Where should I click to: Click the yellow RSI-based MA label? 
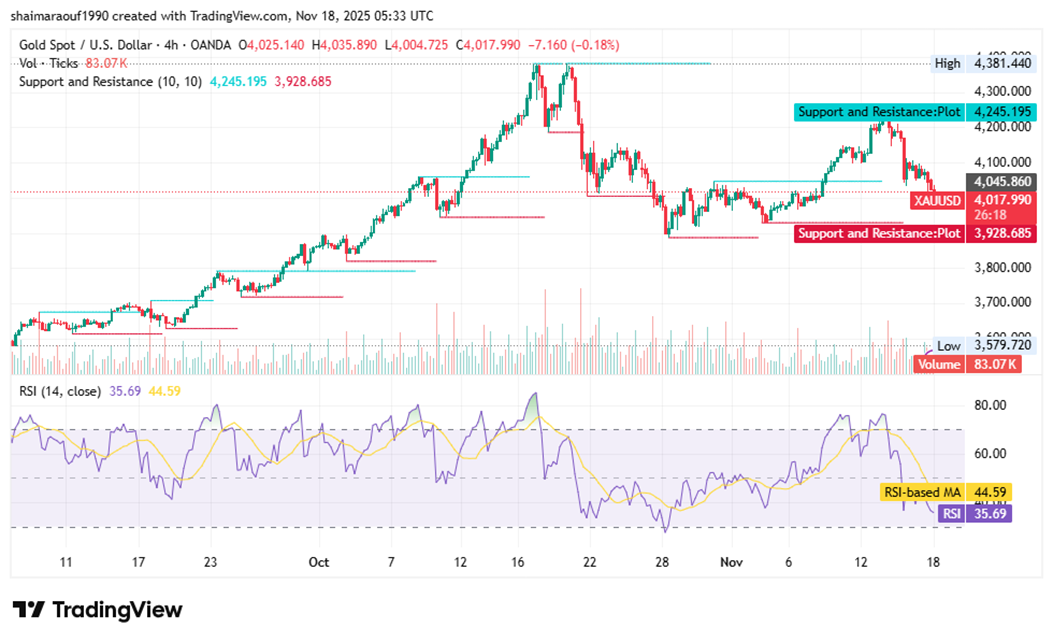click(920, 492)
